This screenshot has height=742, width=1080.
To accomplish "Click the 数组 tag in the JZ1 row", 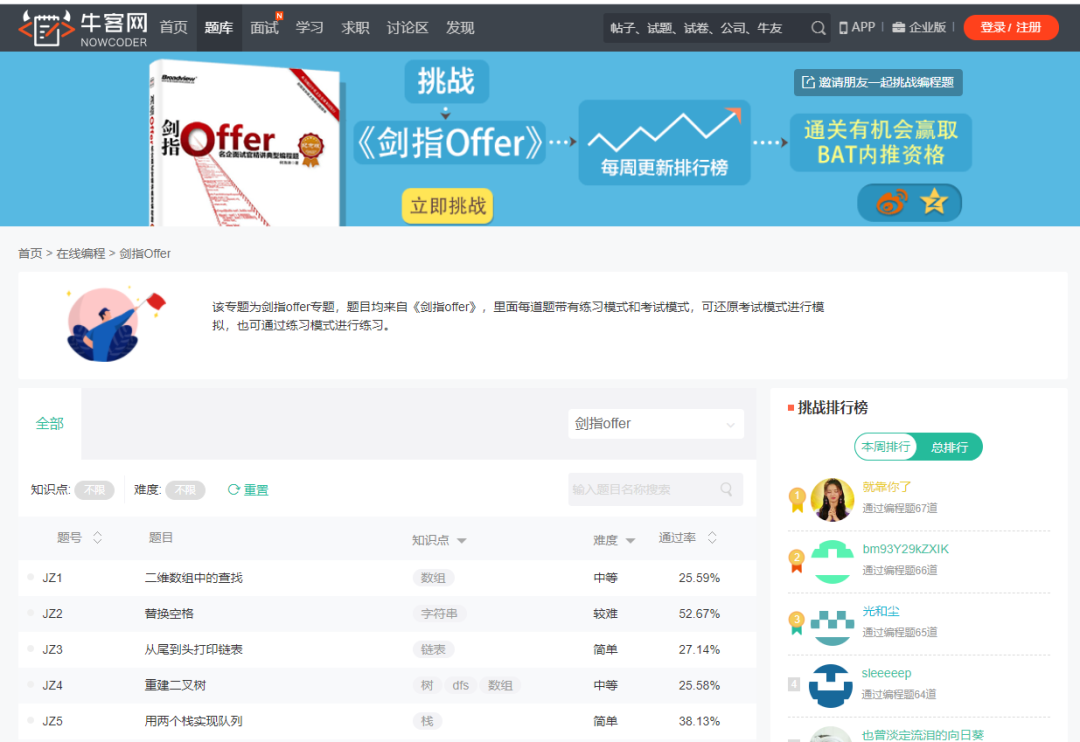I will click(433, 577).
